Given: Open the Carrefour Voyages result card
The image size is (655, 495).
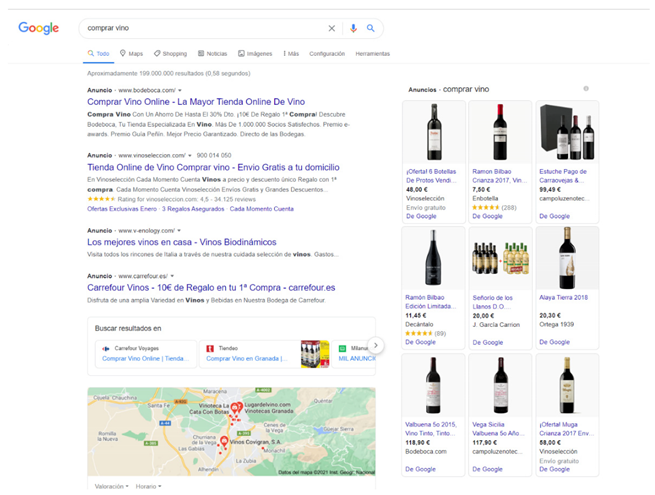Looking at the screenshot, I should point(141,353).
